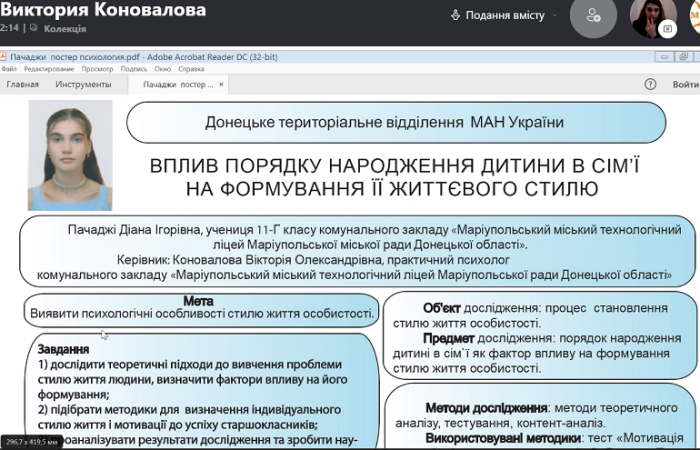Click the presenting content icon

point(456,15)
